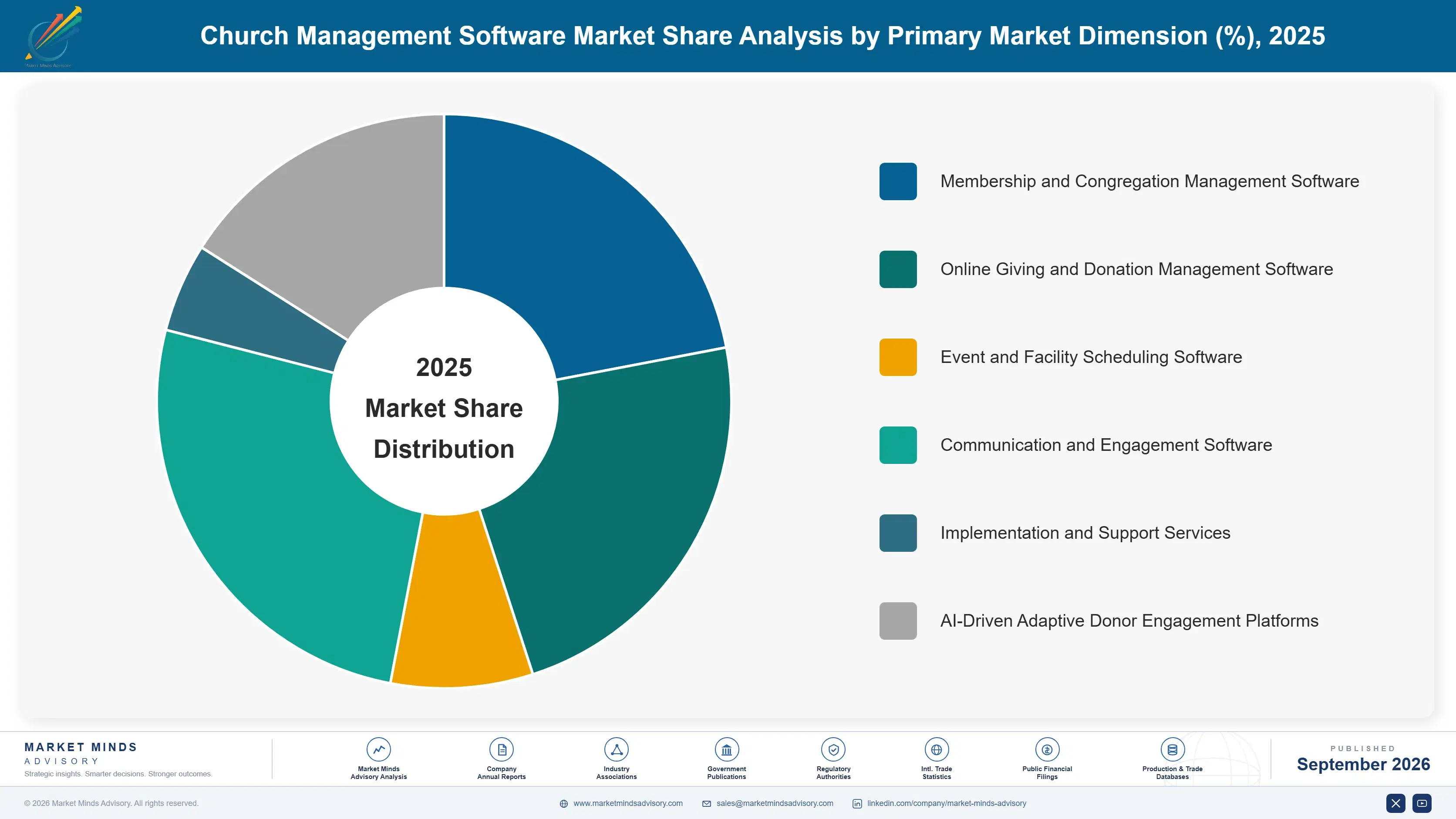Image resolution: width=1456 pixels, height=819 pixels.
Task: Click the 'September 2026' published date
Action: [x=1363, y=764]
